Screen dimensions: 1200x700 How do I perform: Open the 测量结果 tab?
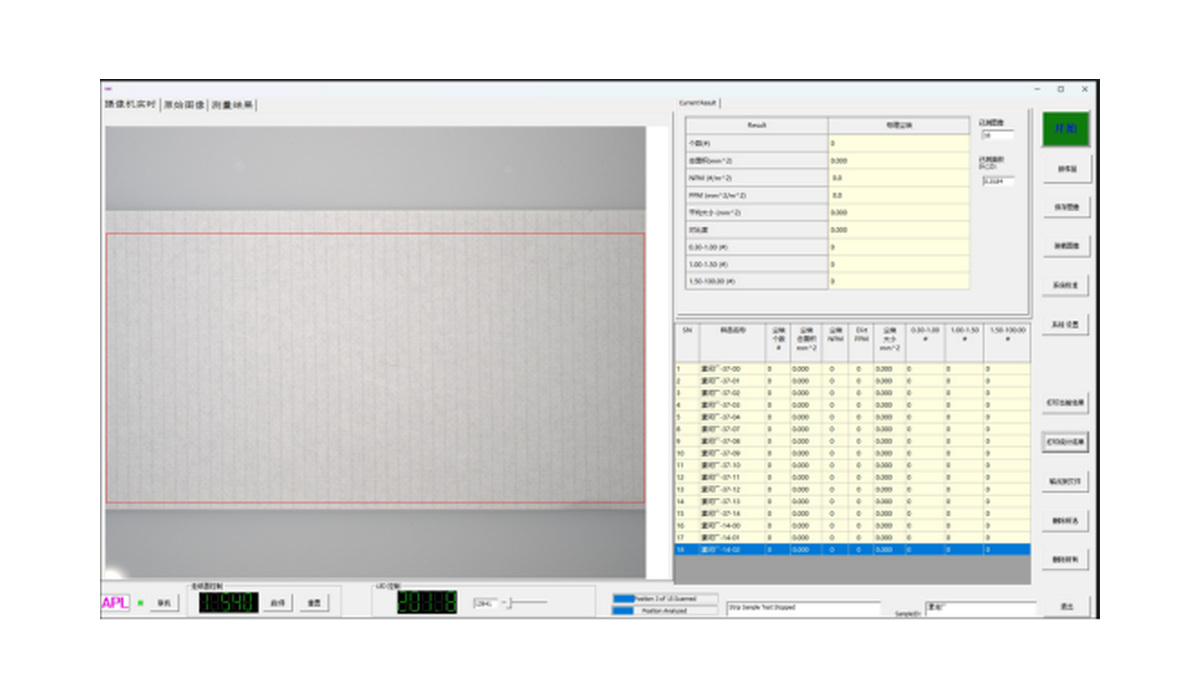pos(233,104)
